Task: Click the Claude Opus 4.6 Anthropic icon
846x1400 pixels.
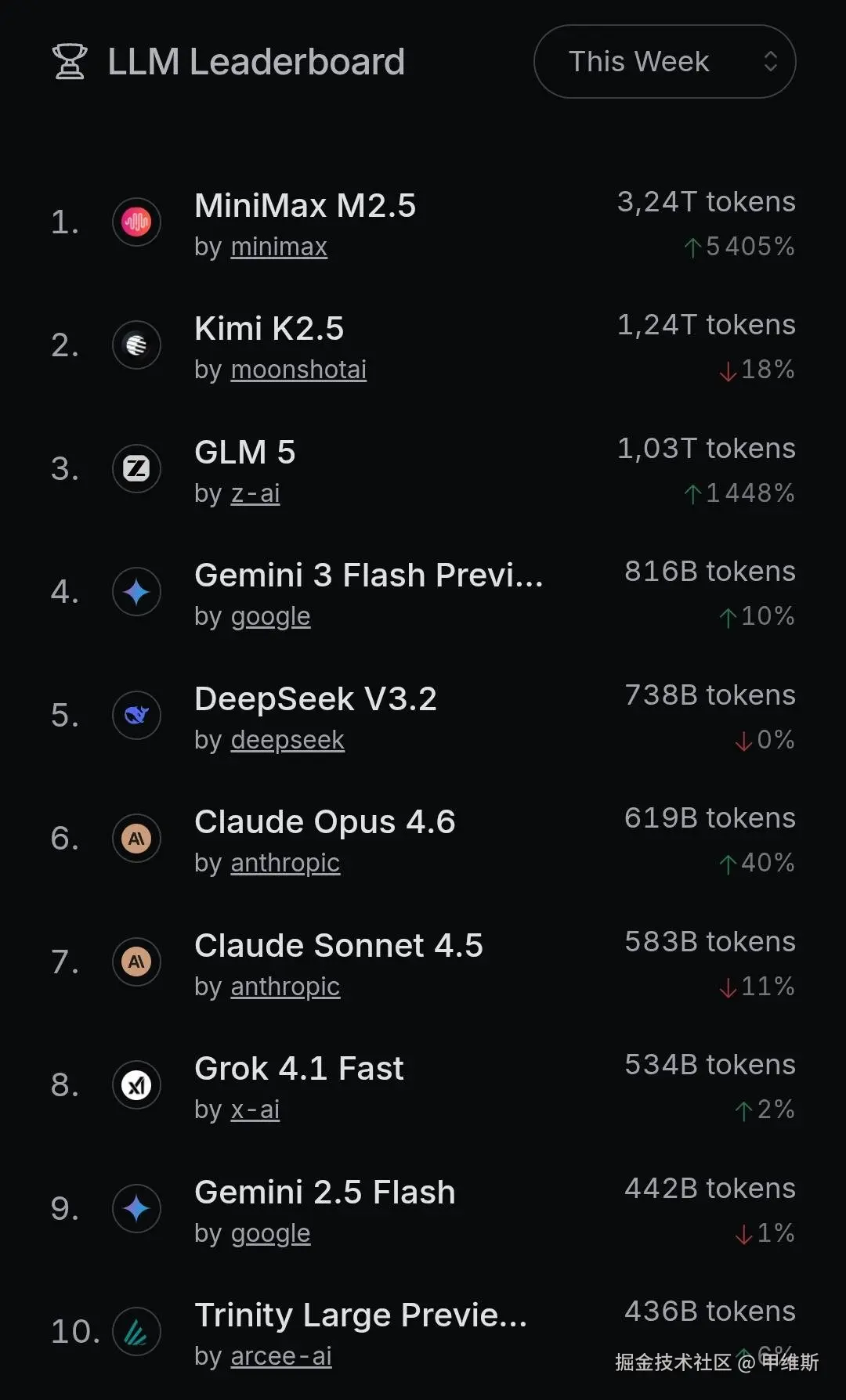Action: coord(136,839)
